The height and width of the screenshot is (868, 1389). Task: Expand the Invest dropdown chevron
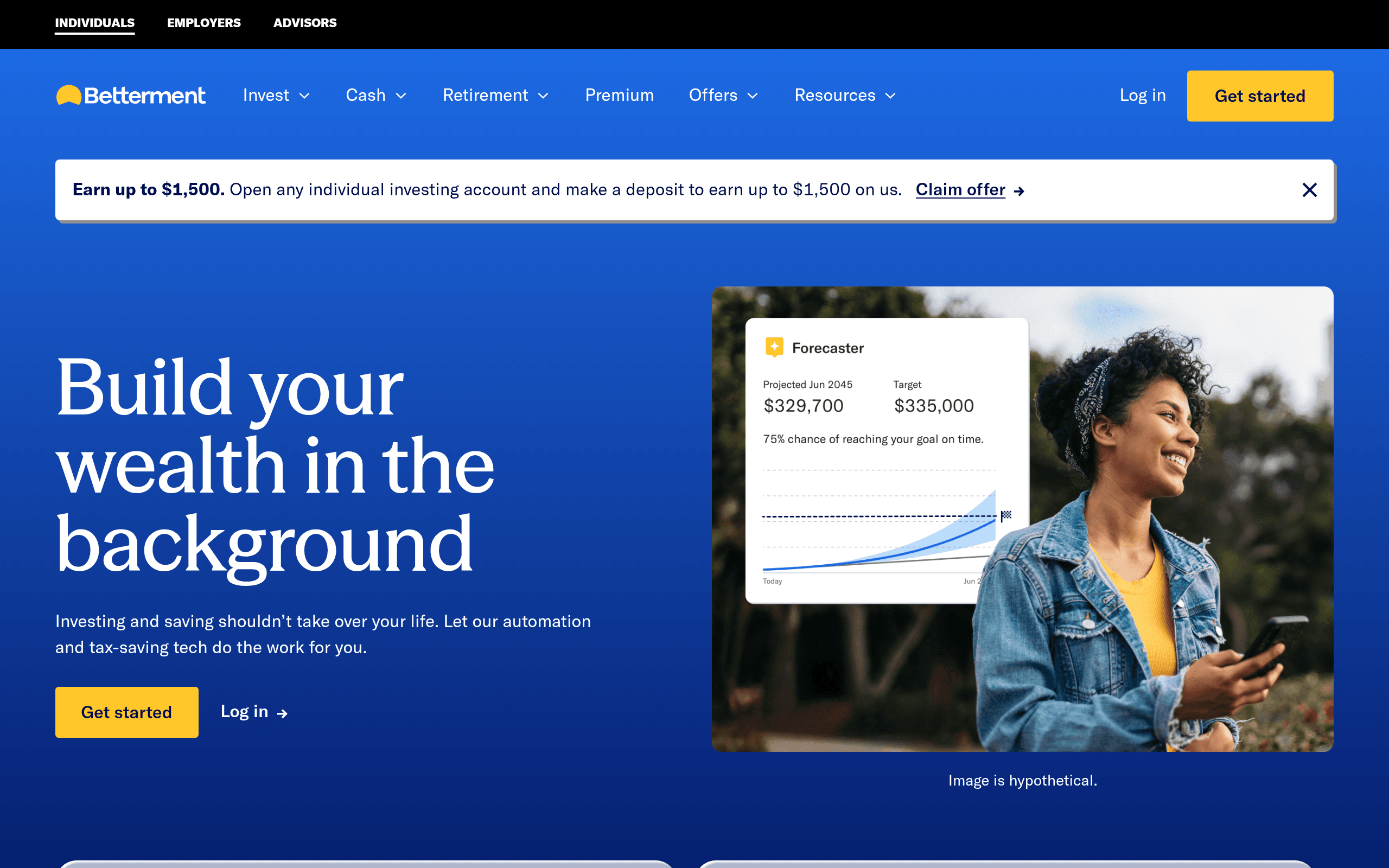tap(305, 96)
